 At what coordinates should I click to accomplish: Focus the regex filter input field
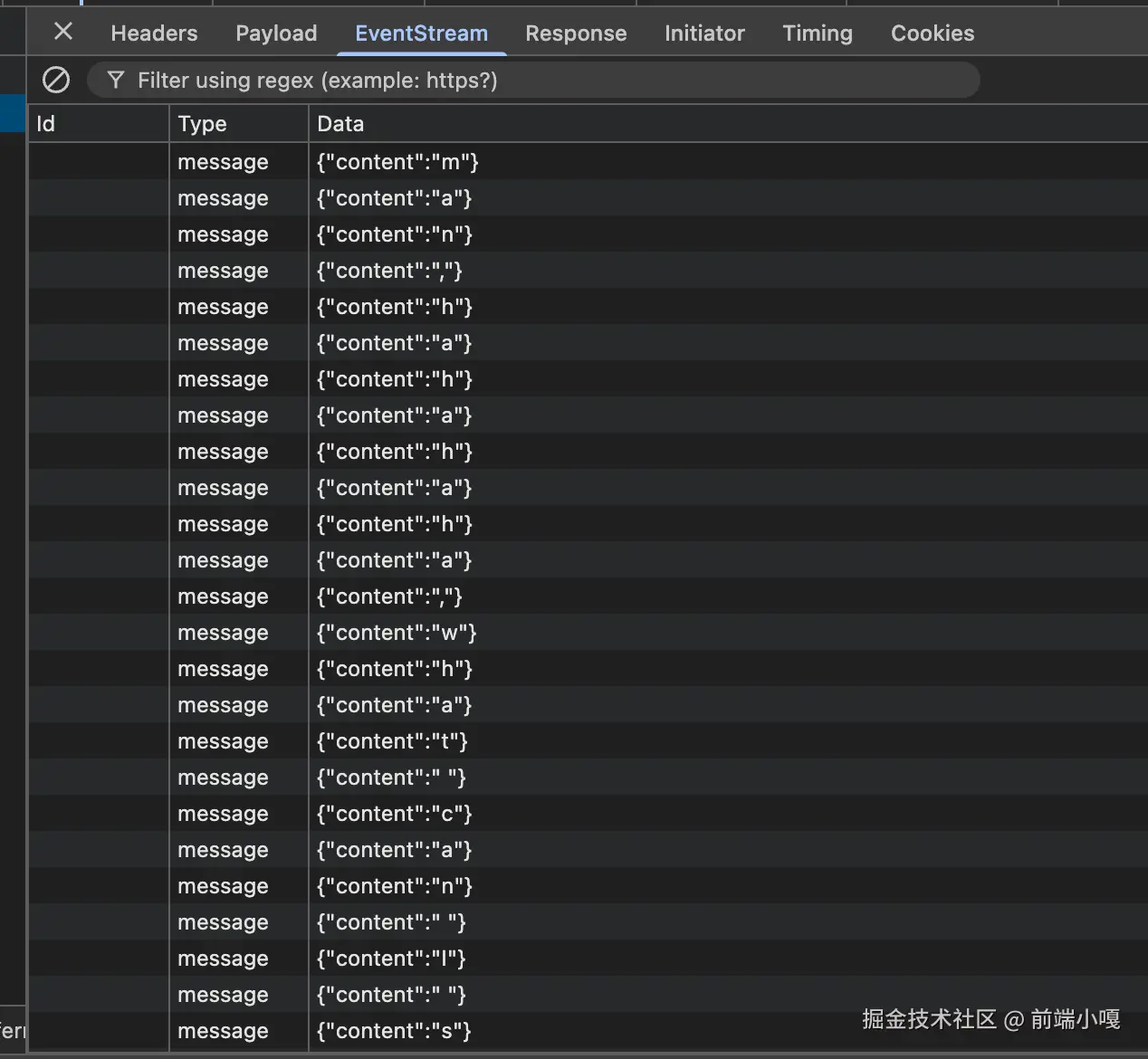click(534, 81)
